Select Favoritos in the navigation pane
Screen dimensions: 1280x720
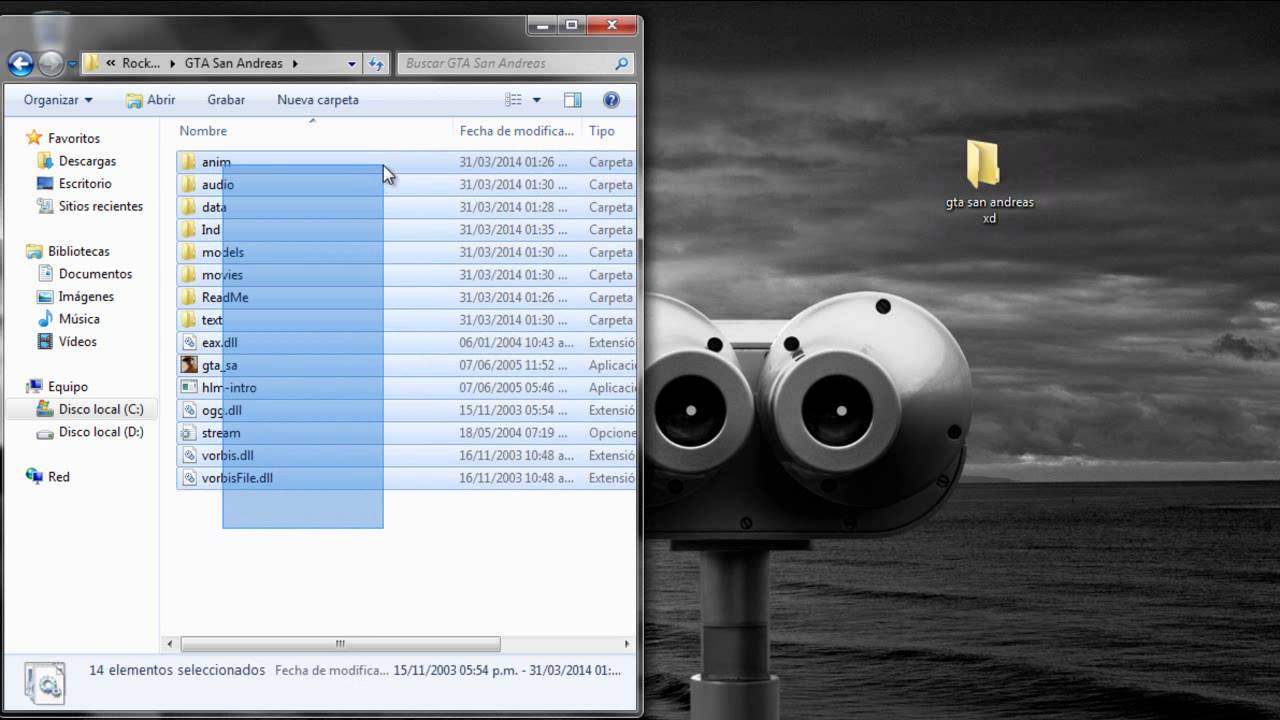tap(74, 138)
